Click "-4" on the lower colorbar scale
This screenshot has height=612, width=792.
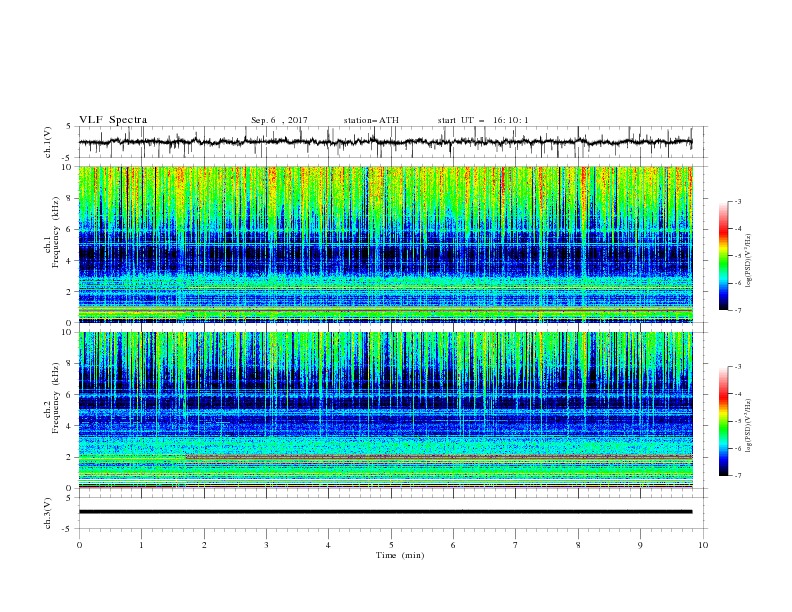coord(737,394)
